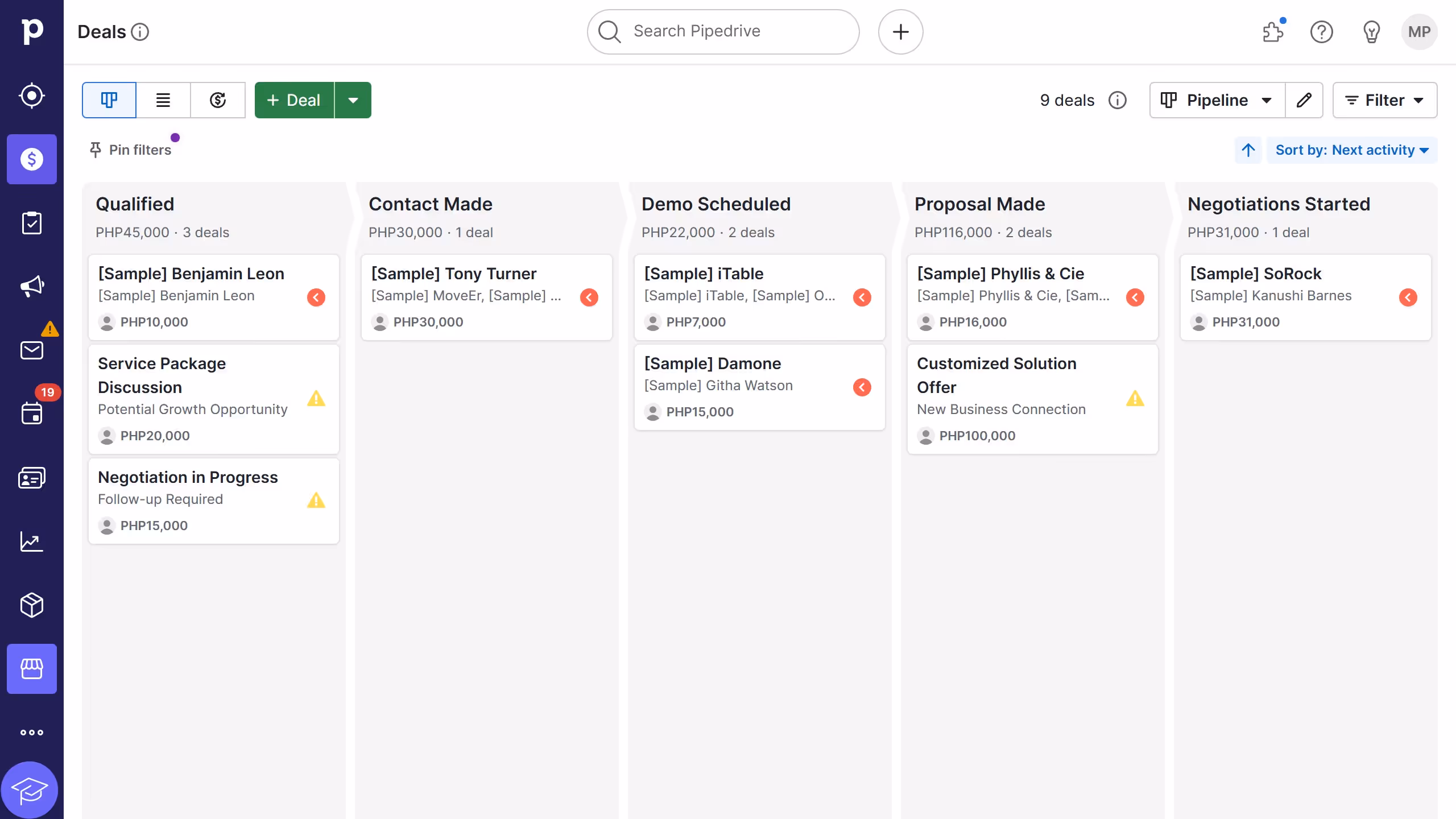Edit the pipeline using the pencil icon
Viewport: 1456px width, 819px height.
(x=1305, y=100)
